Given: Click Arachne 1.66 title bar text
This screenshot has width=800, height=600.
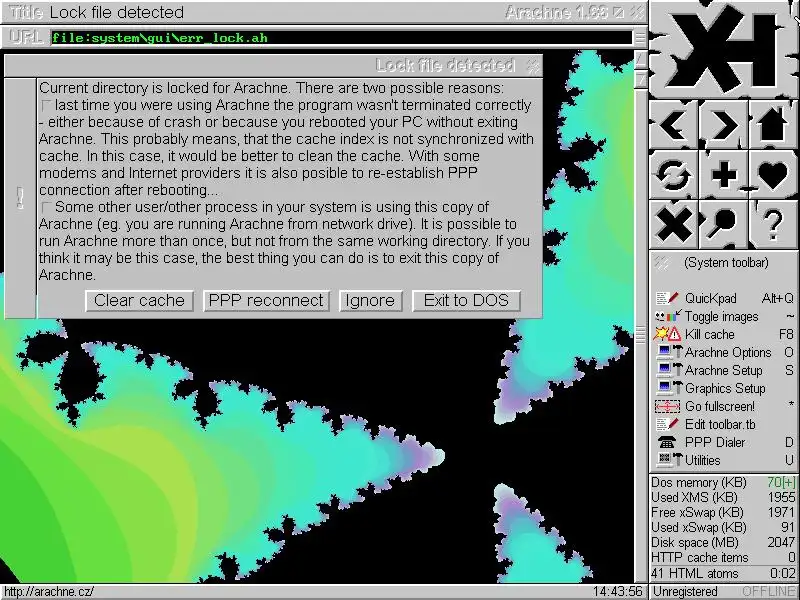Looking at the screenshot, I should pos(556,12).
